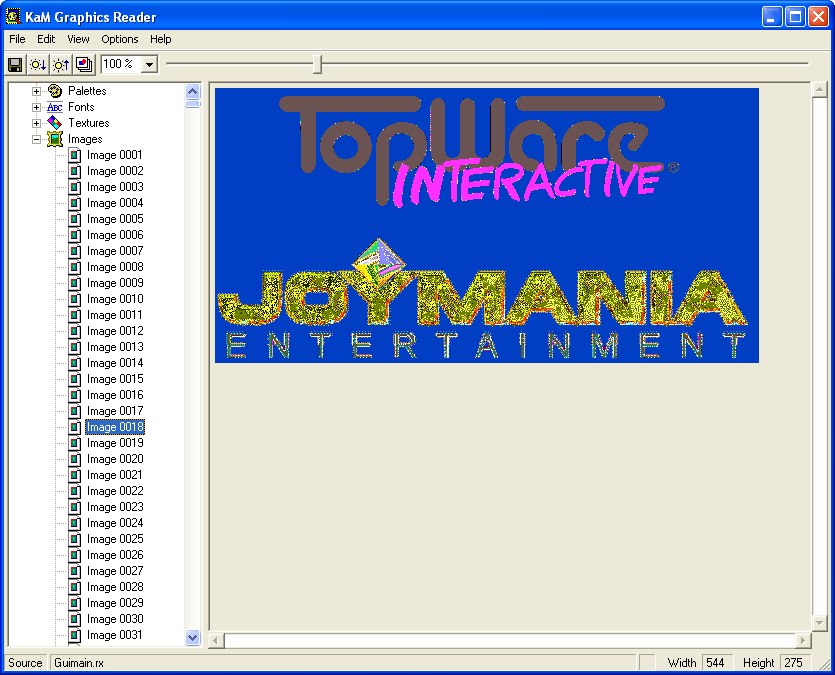This screenshot has height=675, width=835.
Task: Click the TopWare Joymania preview image
Action: pos(487,226)
